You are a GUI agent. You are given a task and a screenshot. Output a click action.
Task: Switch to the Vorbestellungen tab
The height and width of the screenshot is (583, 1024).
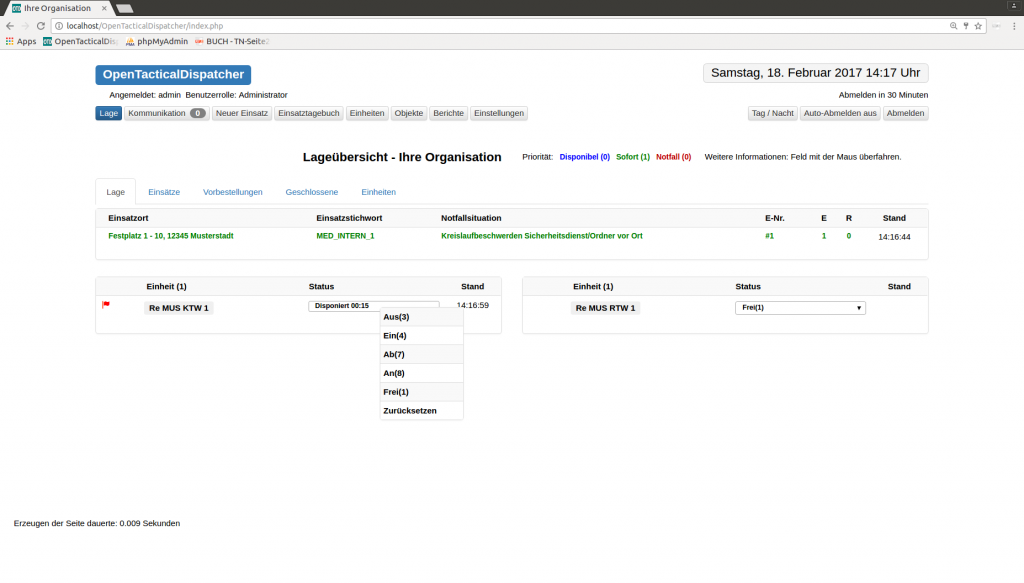[x=232, y=192]
